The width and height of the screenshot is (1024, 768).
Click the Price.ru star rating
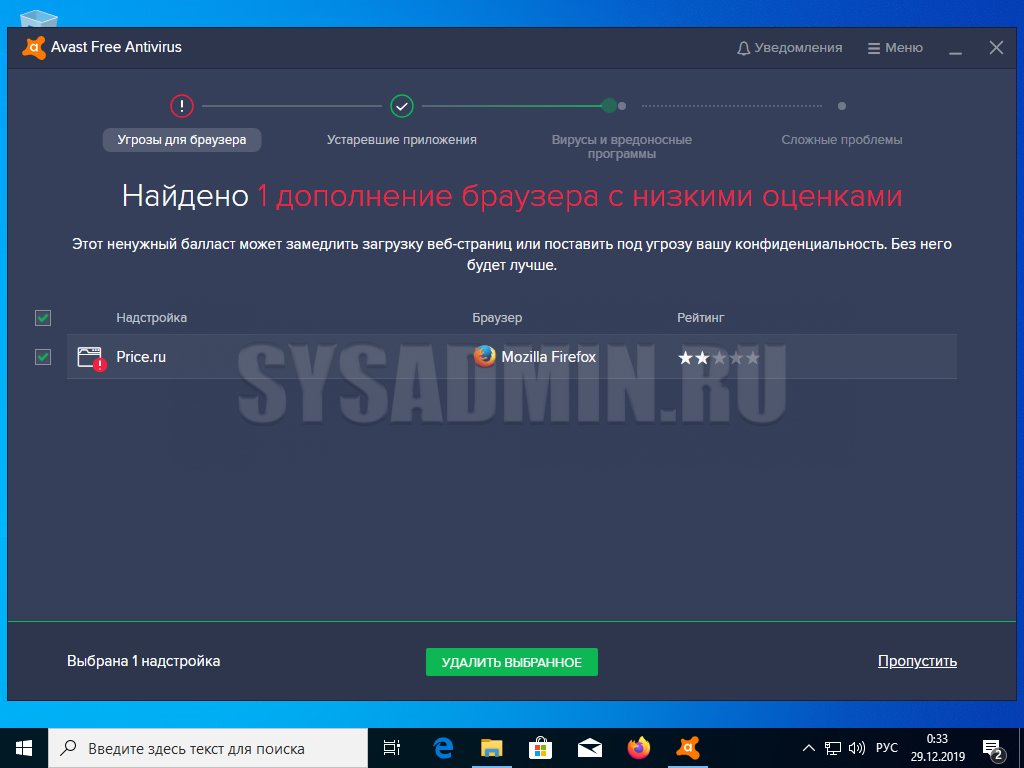pyautogui.click(x=718, y=358)
